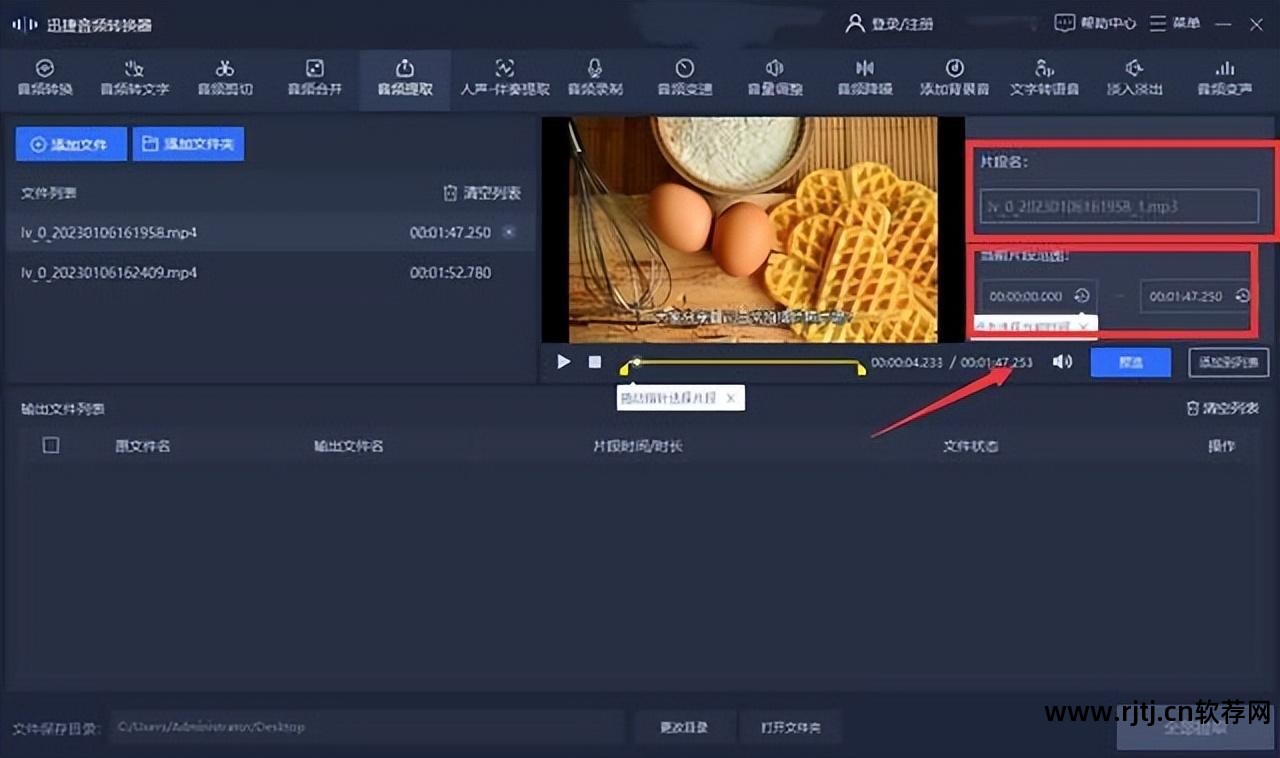Click the segment time/duration column header
Image resolution: width=1280 pixels, height=758 pixels.
[x=638, y=446]
